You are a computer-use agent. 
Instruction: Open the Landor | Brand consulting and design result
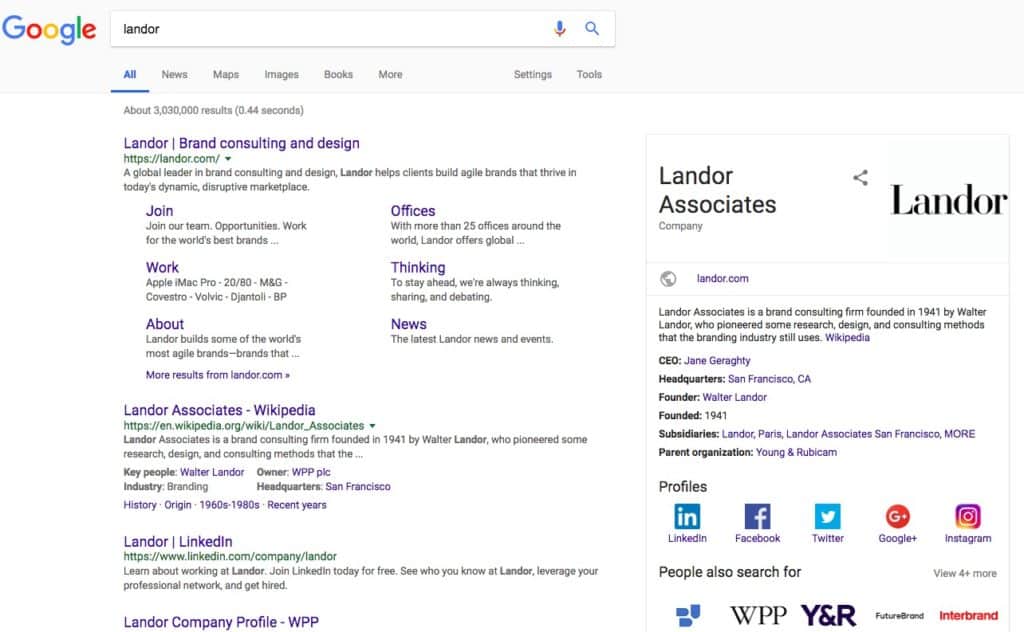tap(242, 143)
